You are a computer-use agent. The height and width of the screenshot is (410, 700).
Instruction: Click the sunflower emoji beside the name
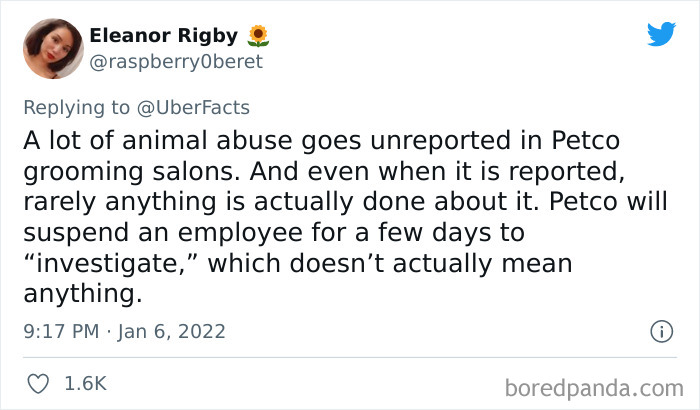click(x=259, y=36)
